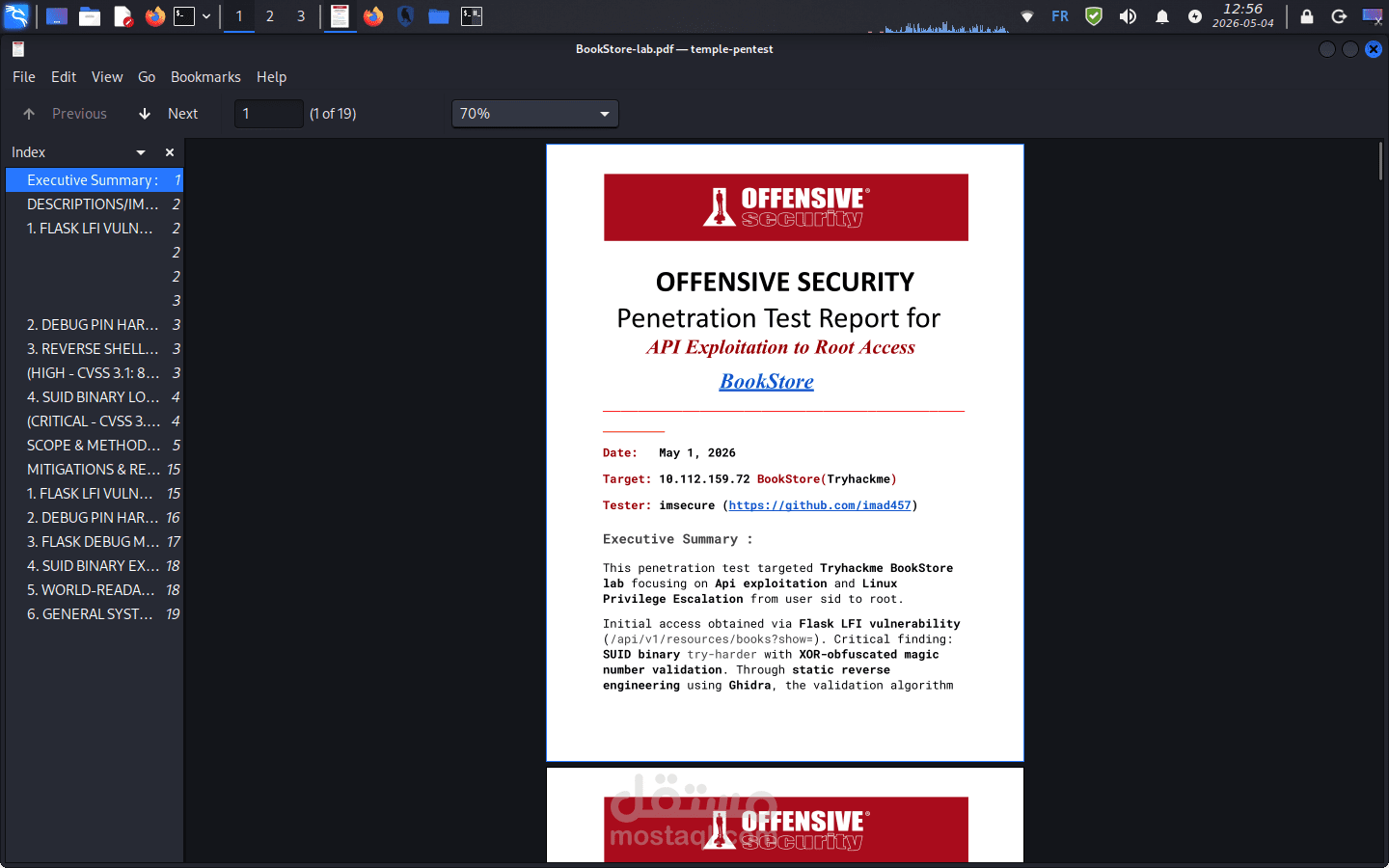Select 'DESCRIPTIONS/IM…' index entry
Image resolution: width=1389 pixels, height=868 pixels.
click(95, 204)
